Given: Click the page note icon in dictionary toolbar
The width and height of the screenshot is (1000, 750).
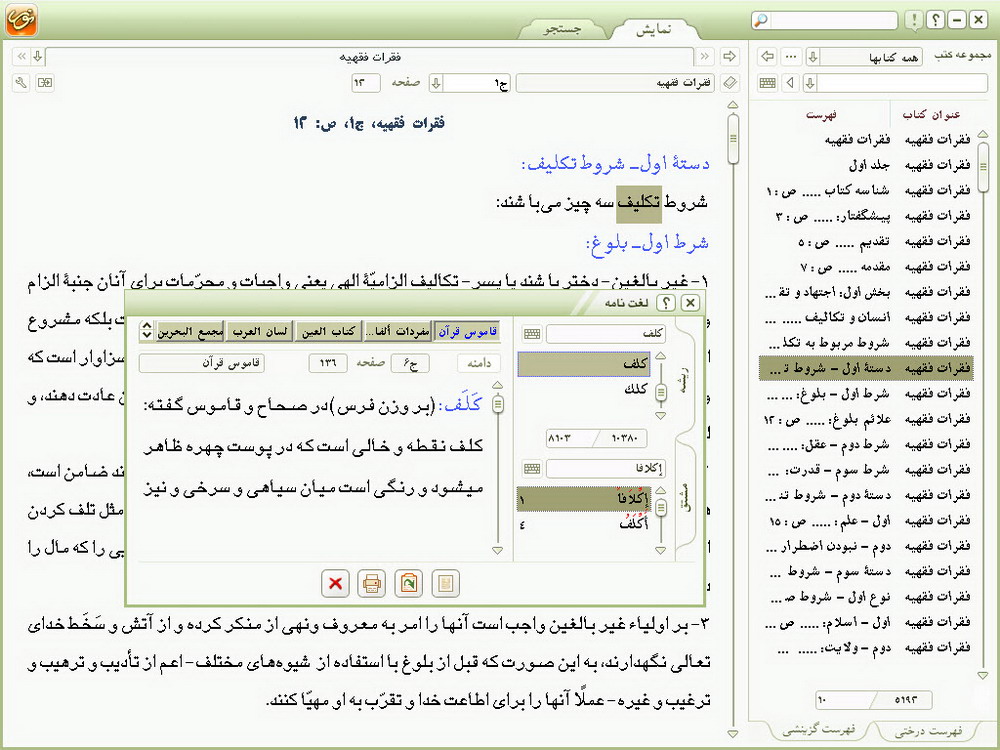Looking at the screenshot, I should coord(446,583).
